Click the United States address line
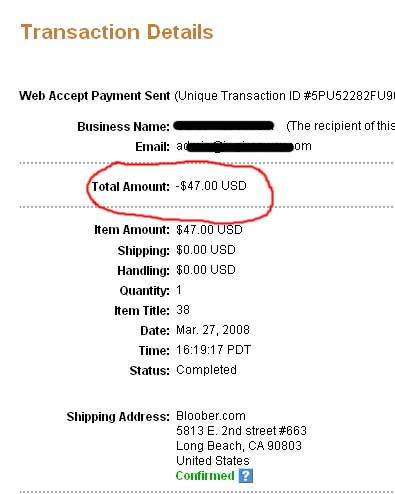This screenshot has height=494, width=395. point(213,461)
